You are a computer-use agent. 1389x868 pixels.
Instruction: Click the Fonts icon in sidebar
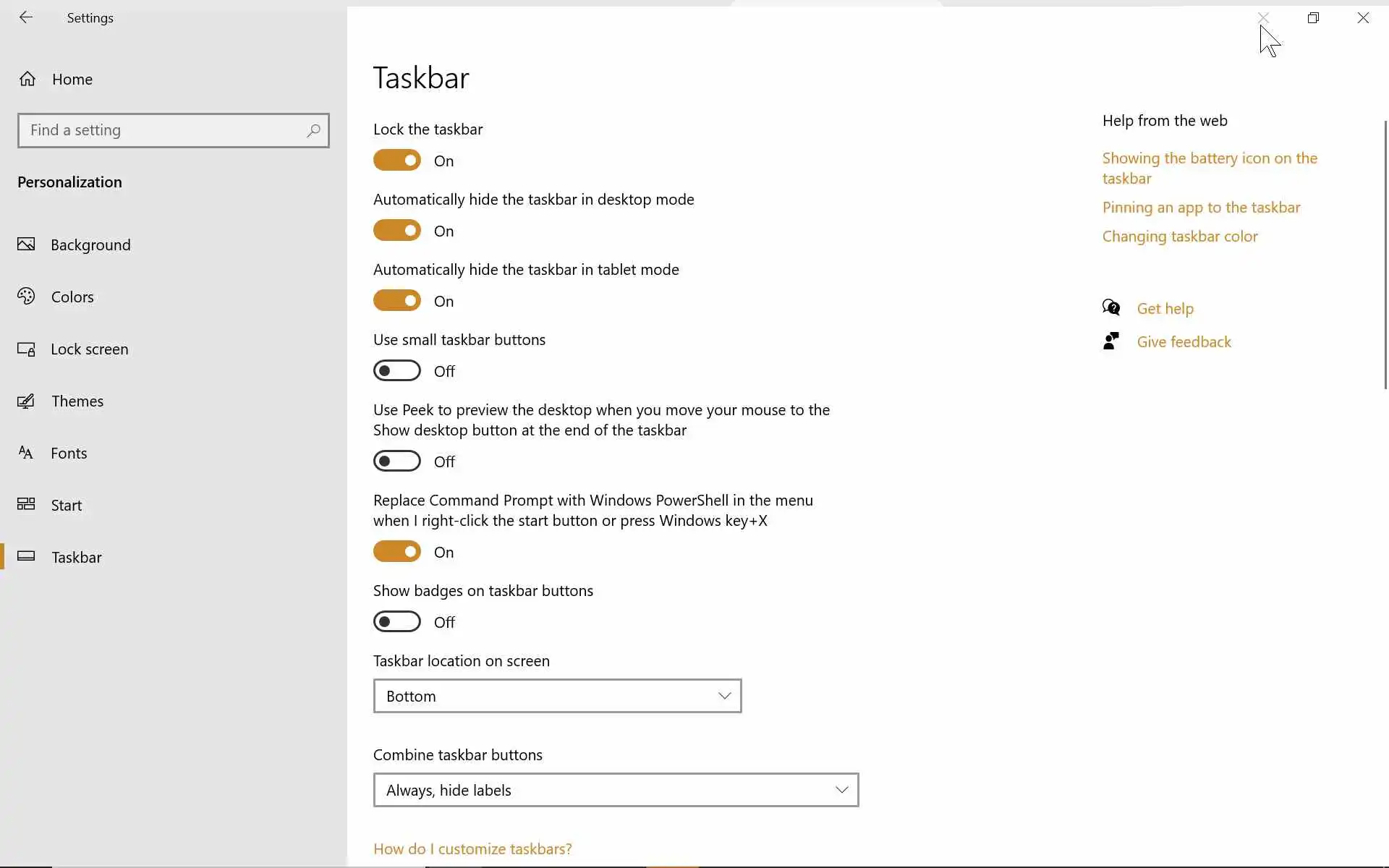click(x=26, y=453)
